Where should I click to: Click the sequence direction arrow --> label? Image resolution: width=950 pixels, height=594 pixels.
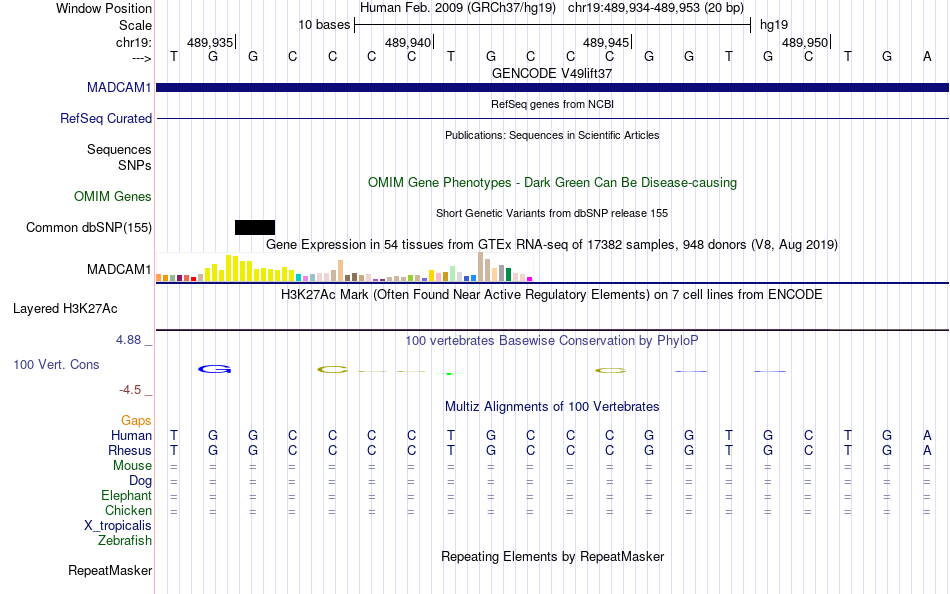142,58
